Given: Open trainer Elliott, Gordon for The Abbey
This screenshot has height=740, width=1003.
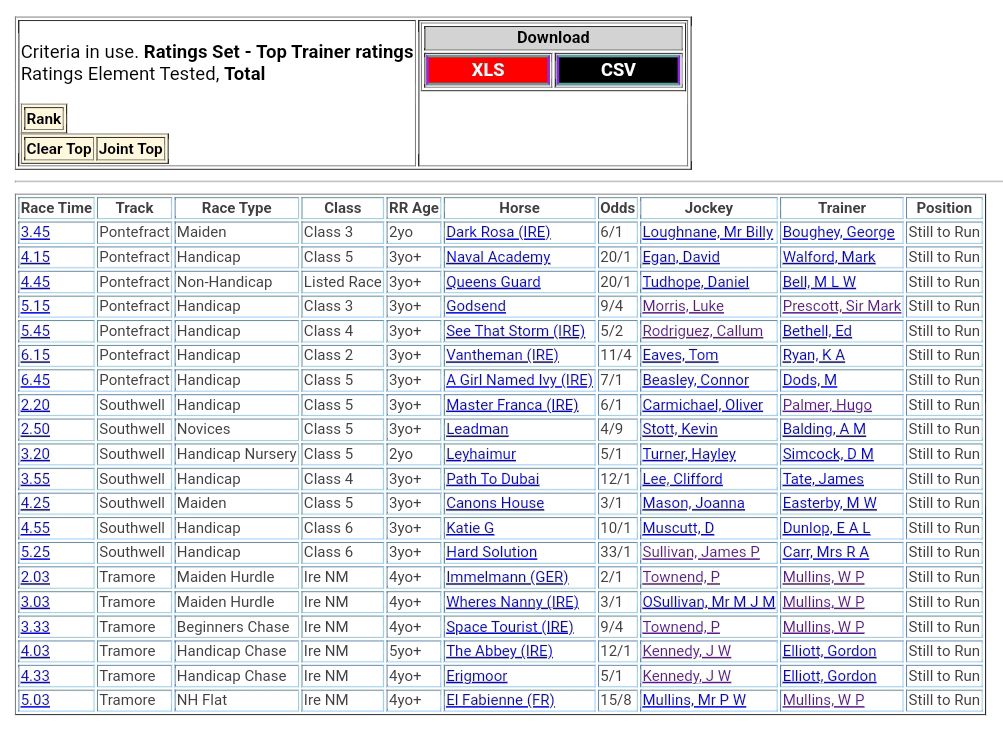Looking at the screenshot, I should [x=829, y=651].
